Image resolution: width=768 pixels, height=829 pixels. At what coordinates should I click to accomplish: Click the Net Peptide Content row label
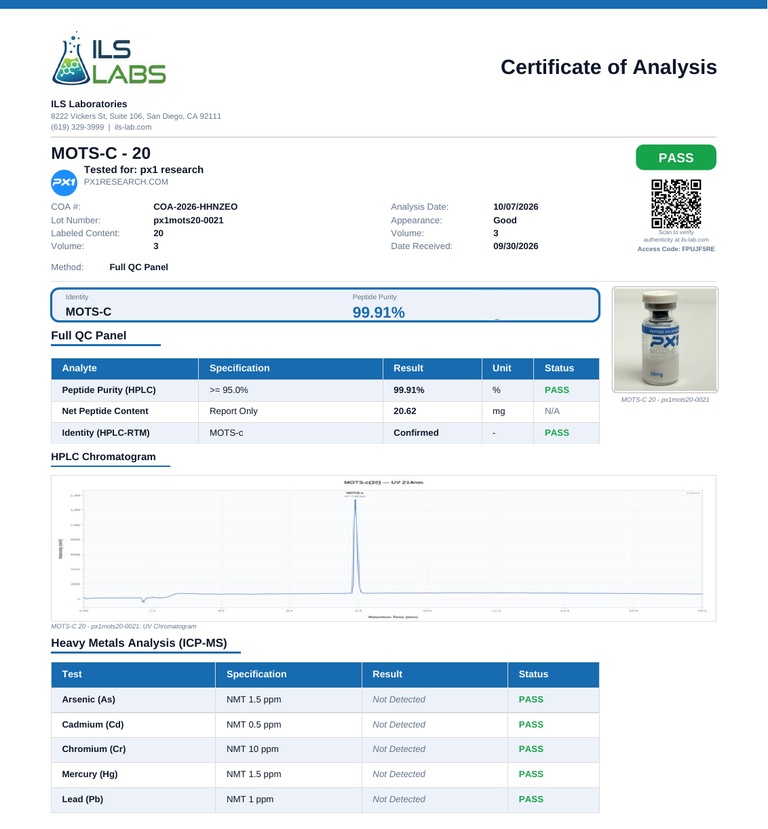point(105,411)
